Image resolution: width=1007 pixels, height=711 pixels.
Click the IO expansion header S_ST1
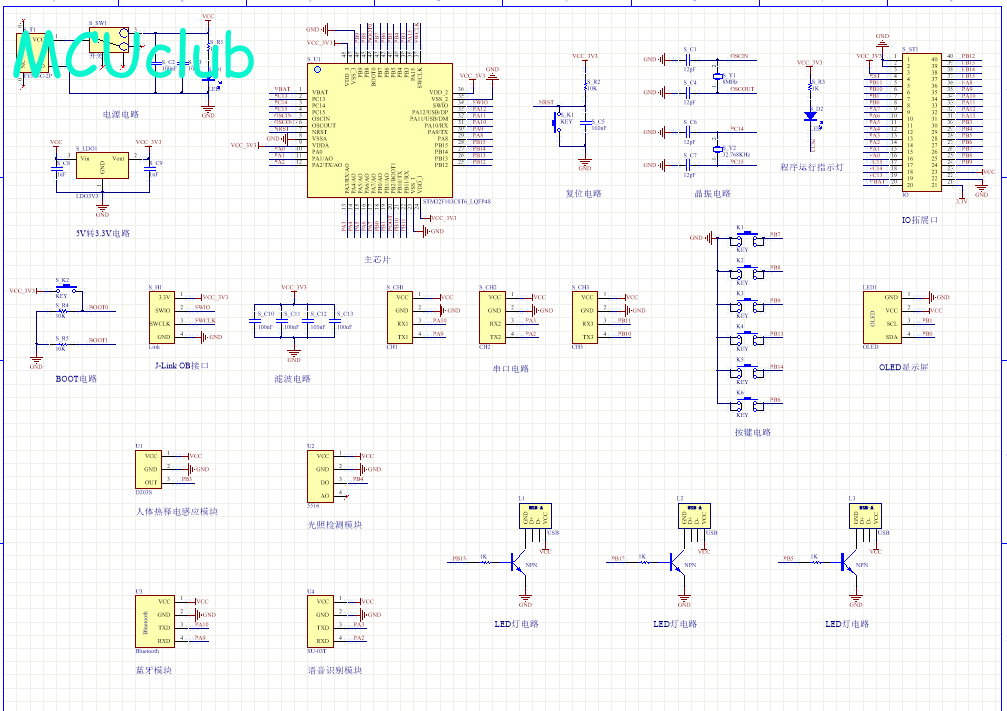pos(920,121)
